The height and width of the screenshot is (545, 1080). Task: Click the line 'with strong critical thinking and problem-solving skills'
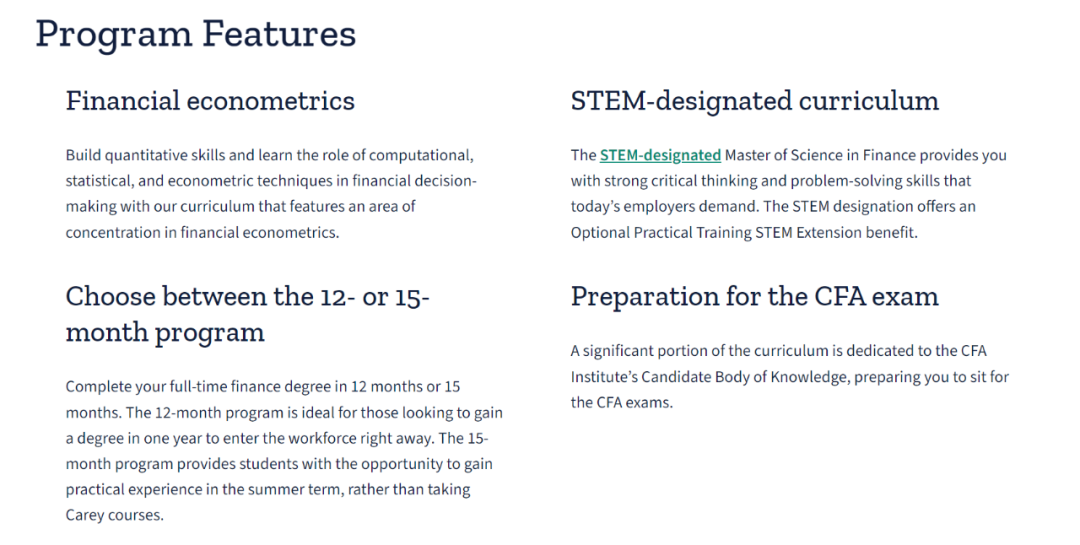point(770,181)
